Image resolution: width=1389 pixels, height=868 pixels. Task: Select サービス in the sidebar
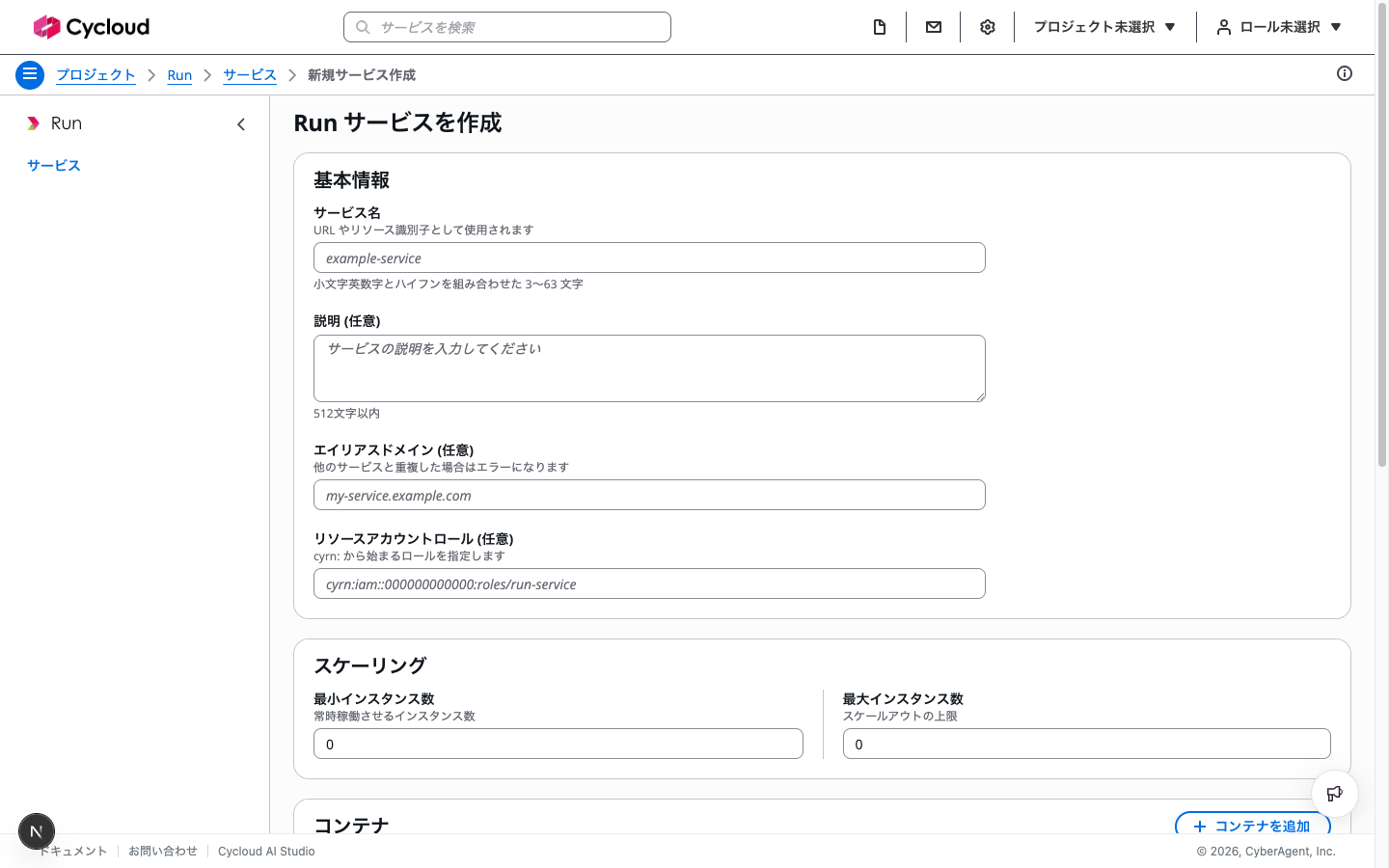(54, 165)
